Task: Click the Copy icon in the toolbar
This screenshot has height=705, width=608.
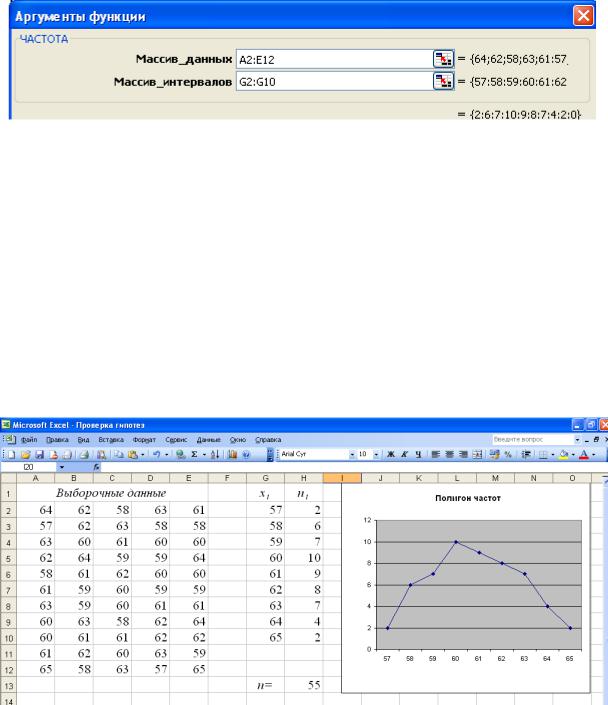Action: pos(118,455)
